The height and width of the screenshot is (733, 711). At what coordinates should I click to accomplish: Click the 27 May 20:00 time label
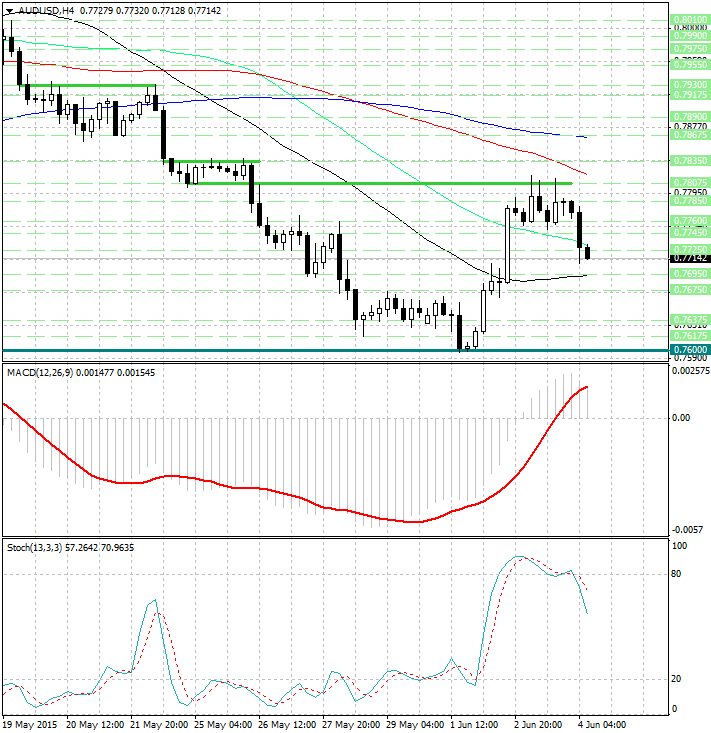tap(351, 725)
